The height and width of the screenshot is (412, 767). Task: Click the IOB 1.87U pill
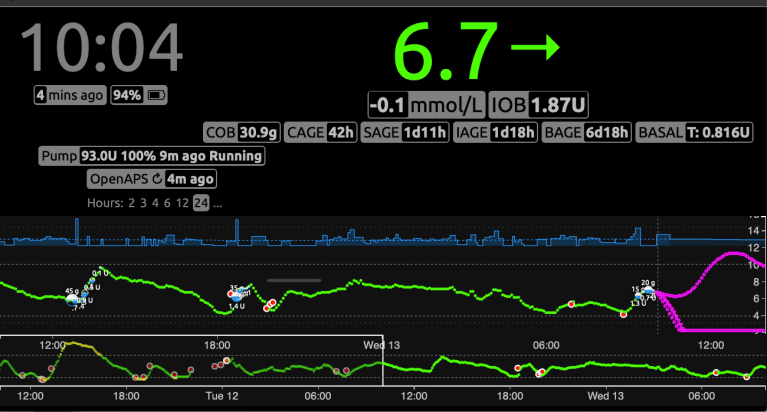(538, 105)
